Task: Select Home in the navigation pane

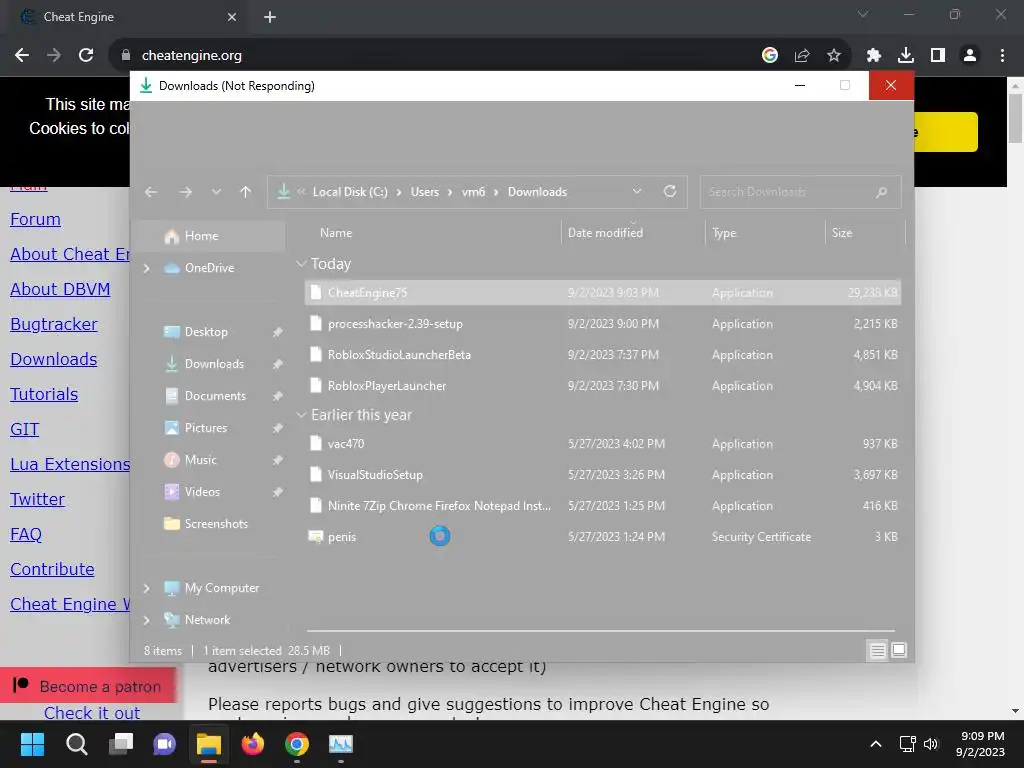Action: click(x=208, y=236)
